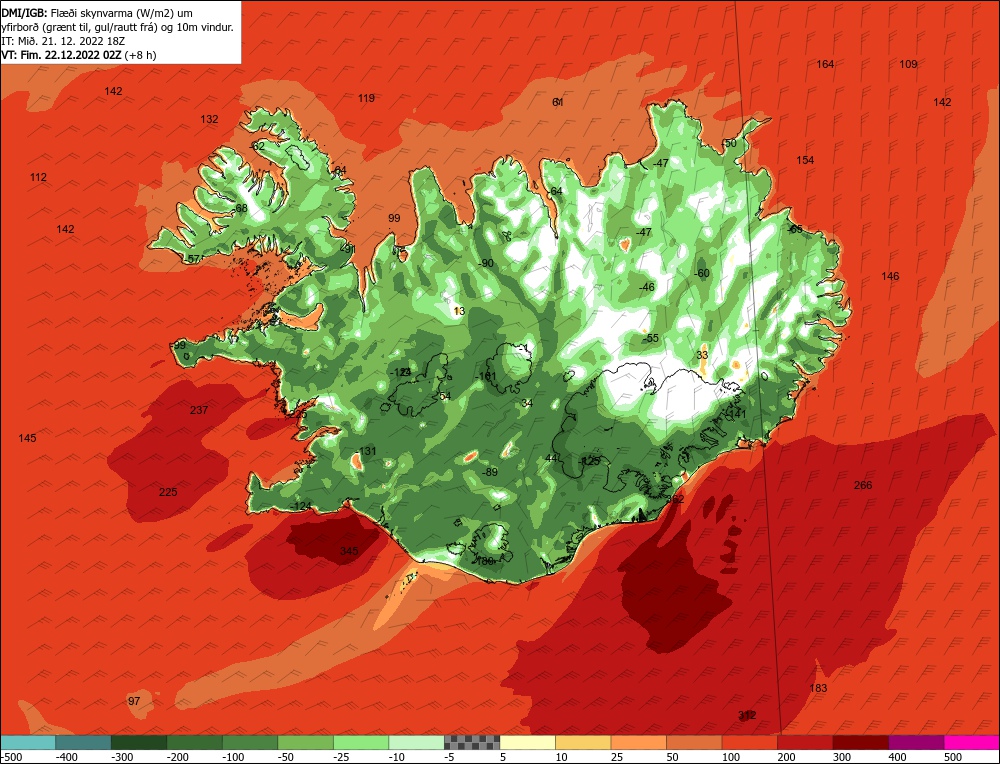The height and width of the screenshot is (764, 1000).
Task: Click the legend label '300'
Action: (842, 757)
